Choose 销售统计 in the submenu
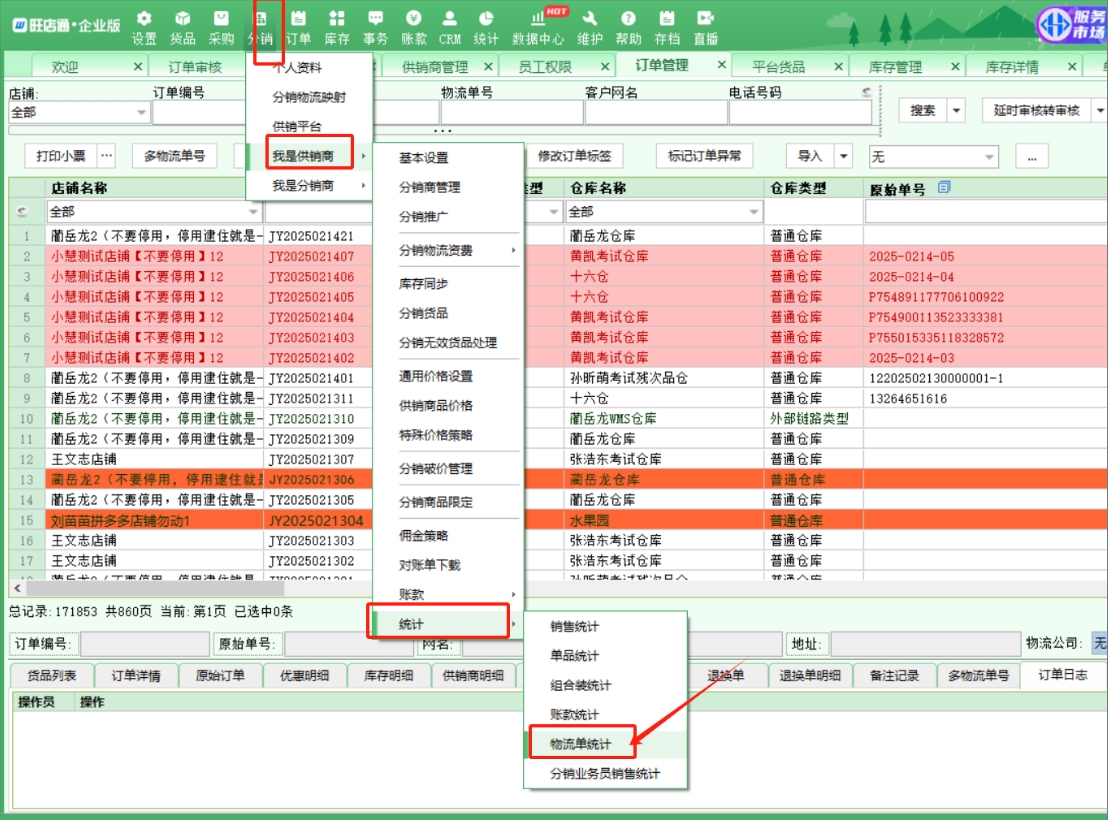The height and width of the screenshot is (820, 1108). (x=574, y=627)
